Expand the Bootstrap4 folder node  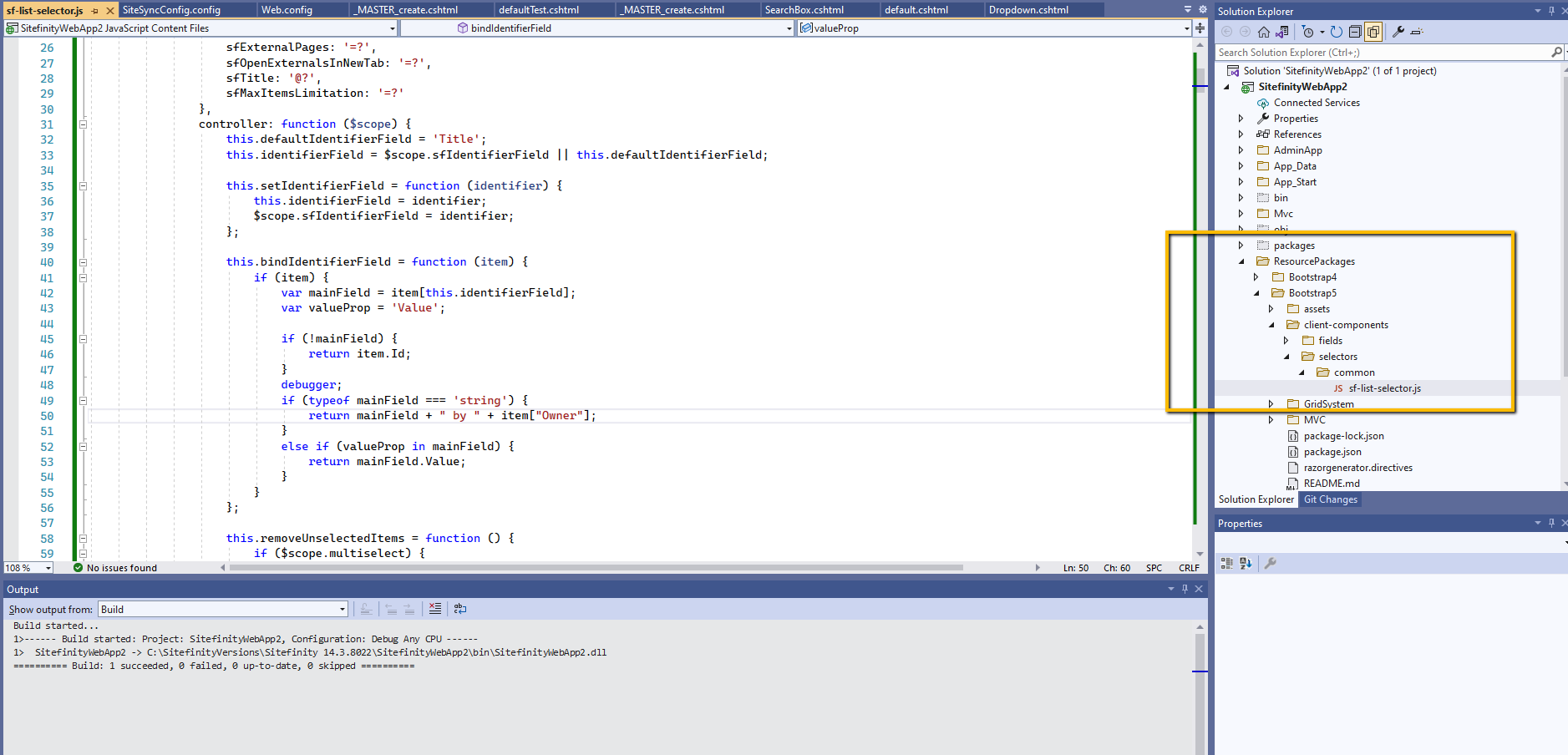1256,276
